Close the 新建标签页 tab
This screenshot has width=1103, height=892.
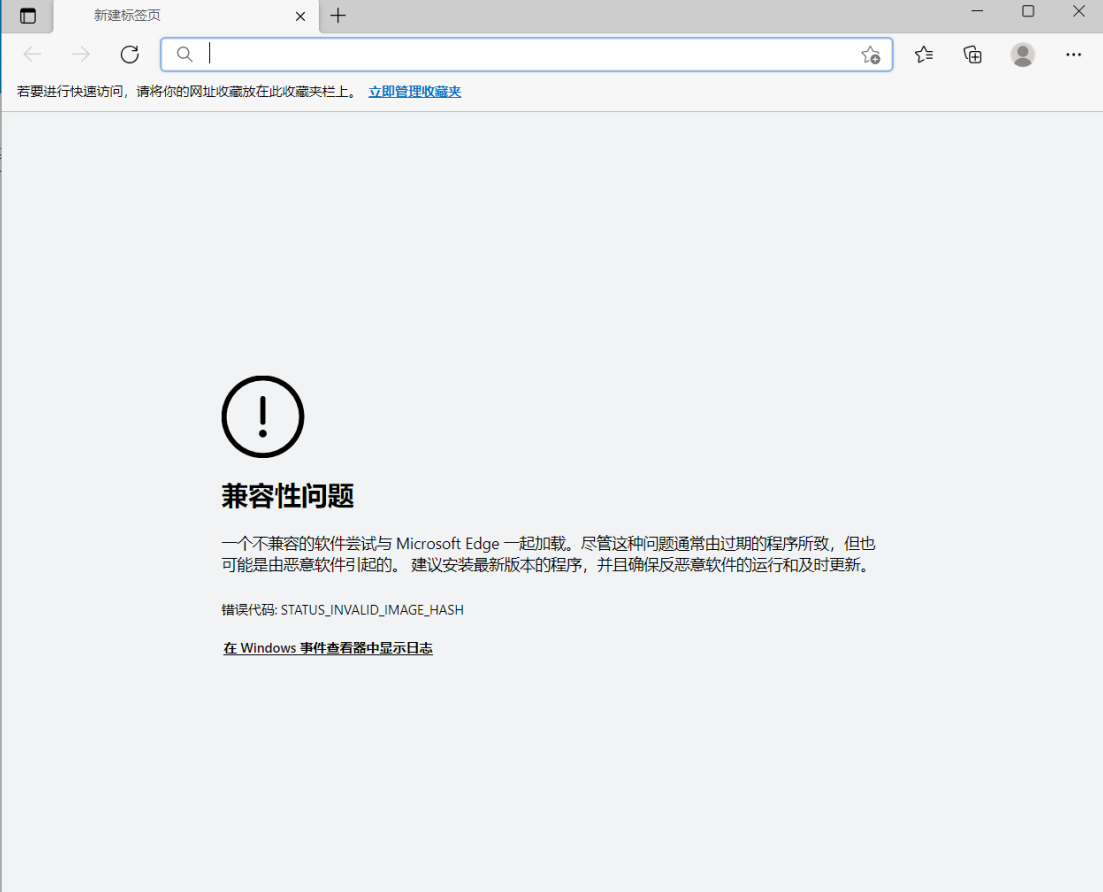(300, 16)
